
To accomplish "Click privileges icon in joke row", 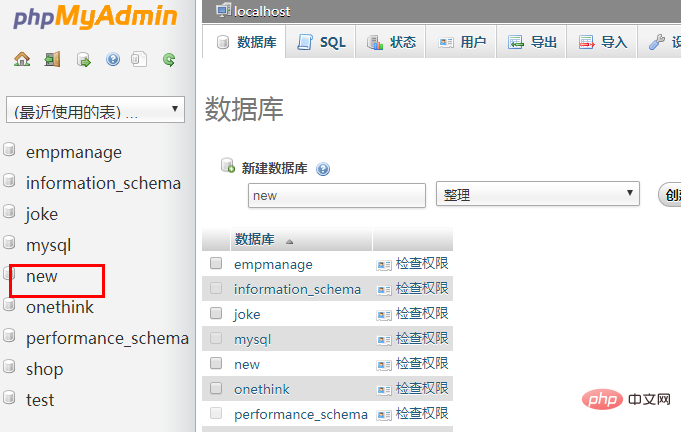I will pyautogui.click(x=384, y=314).
